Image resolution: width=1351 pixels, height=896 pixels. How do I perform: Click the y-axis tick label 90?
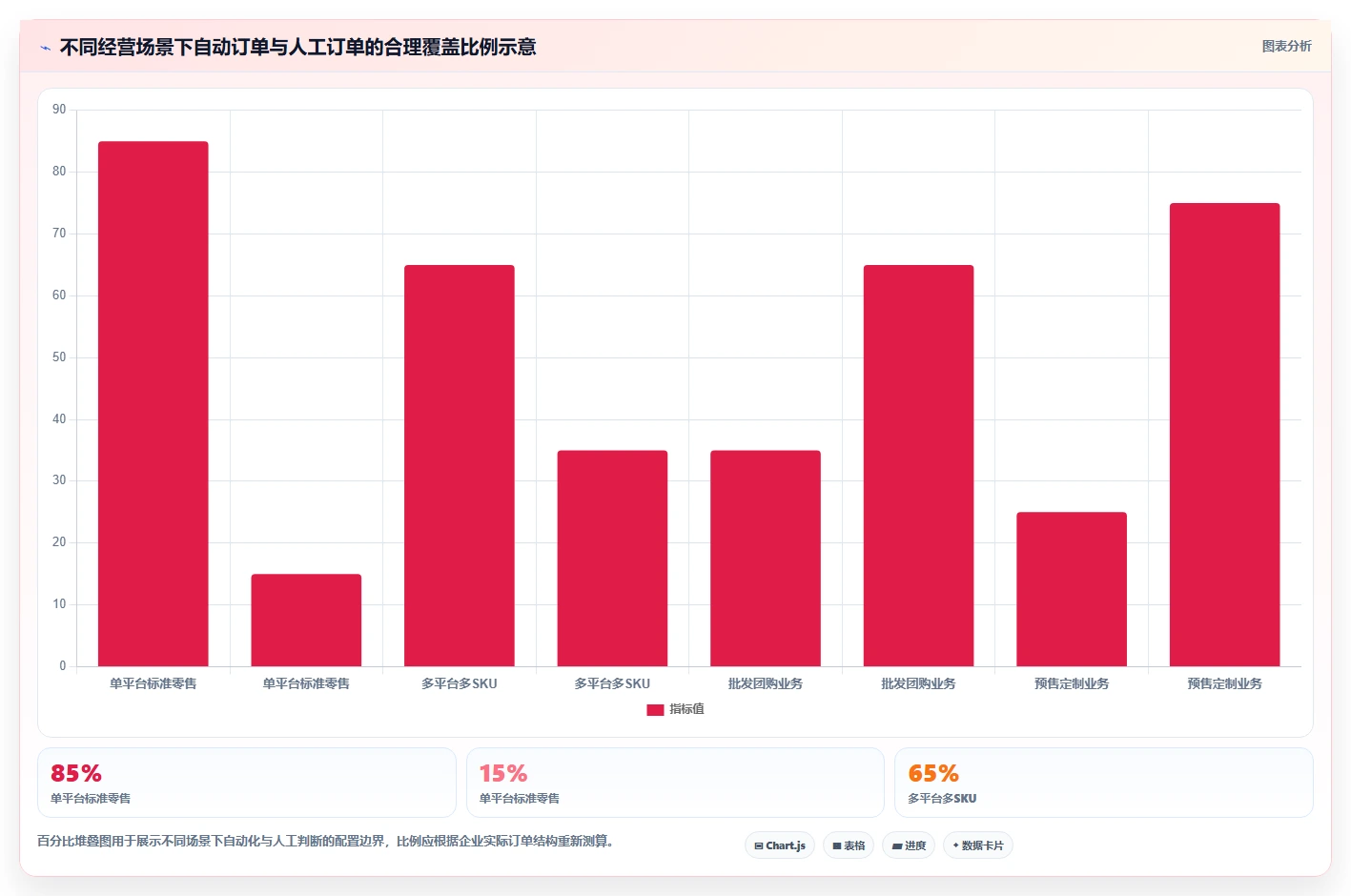point(59,110)
